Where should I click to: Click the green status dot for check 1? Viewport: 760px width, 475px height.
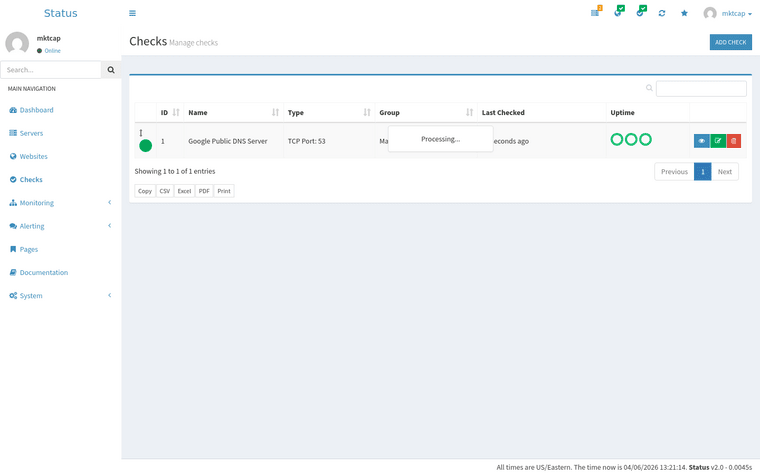pos(145,145)
